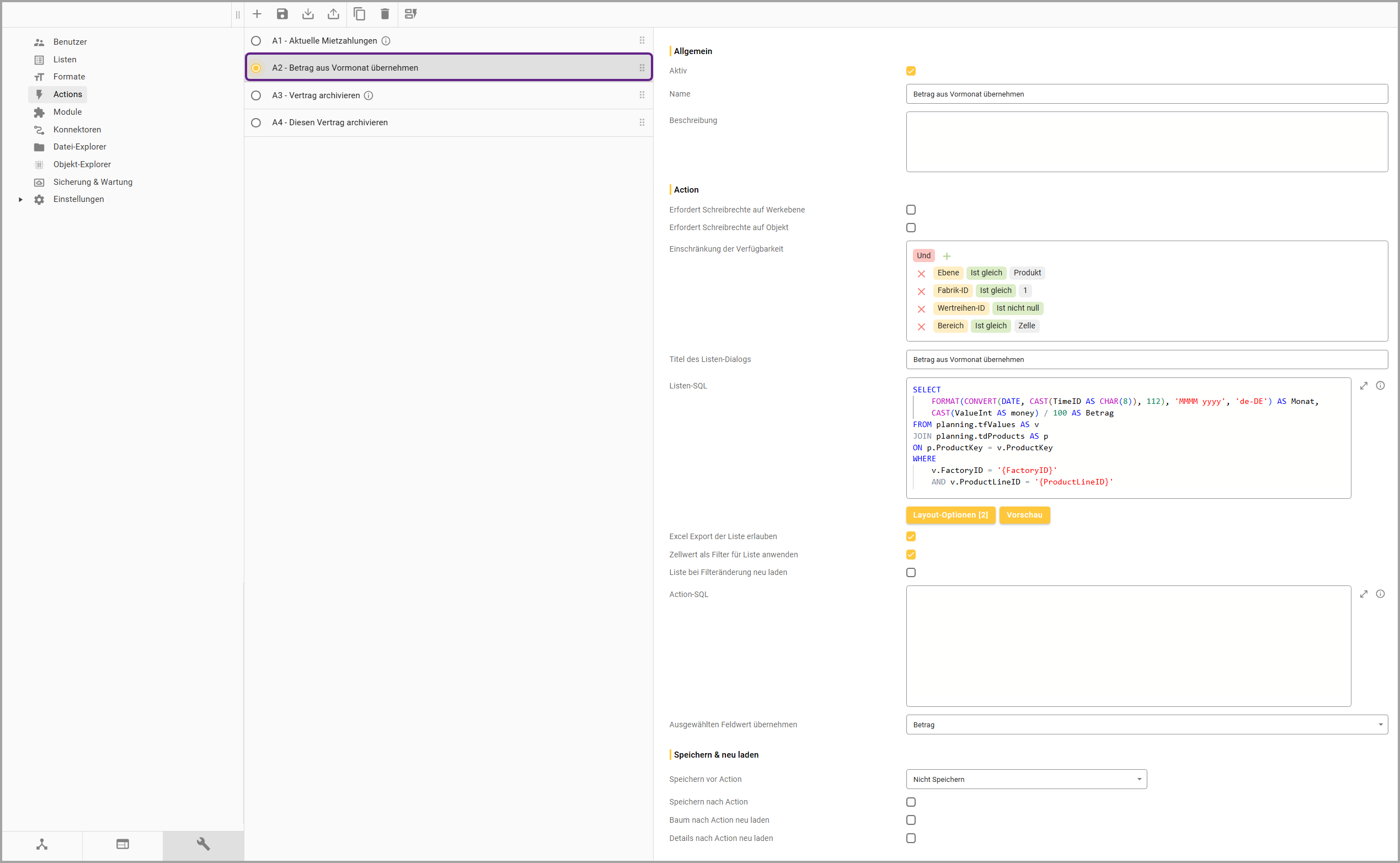The height and width of the screenshot is (863, 1400).
Task: Click the Layout-Optionen [2] button
Action: click(950, 515)
